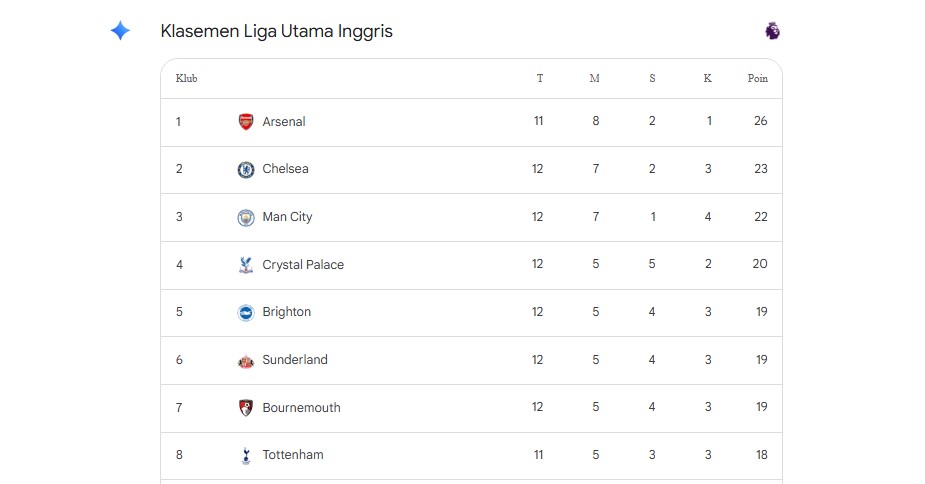Select the Sunderland team name

click(x=295, y=360)
